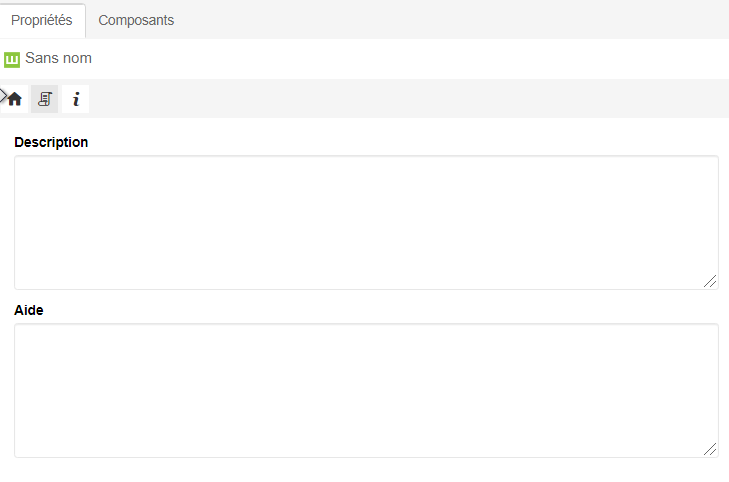
Task: Click the Description field label
Action: (x=51, y=142)
